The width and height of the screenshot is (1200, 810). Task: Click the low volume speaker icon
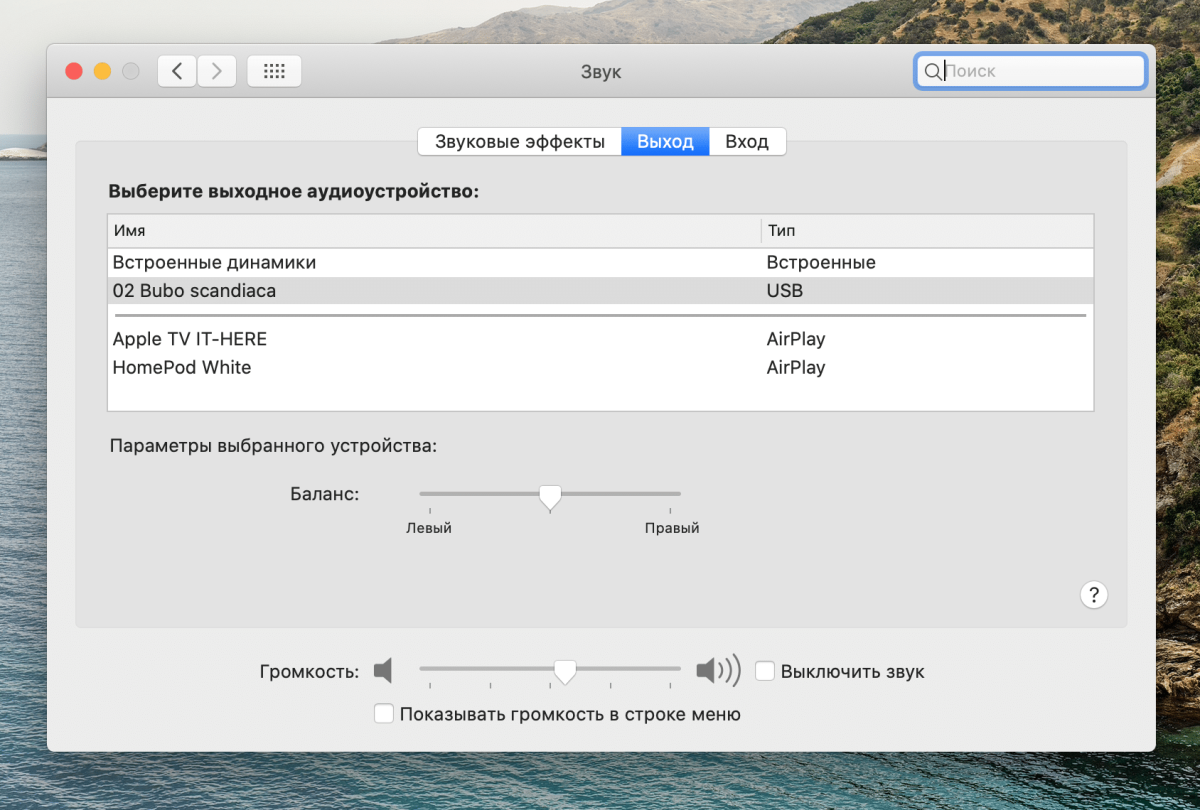pyautogui.click(x=383, y=671)
